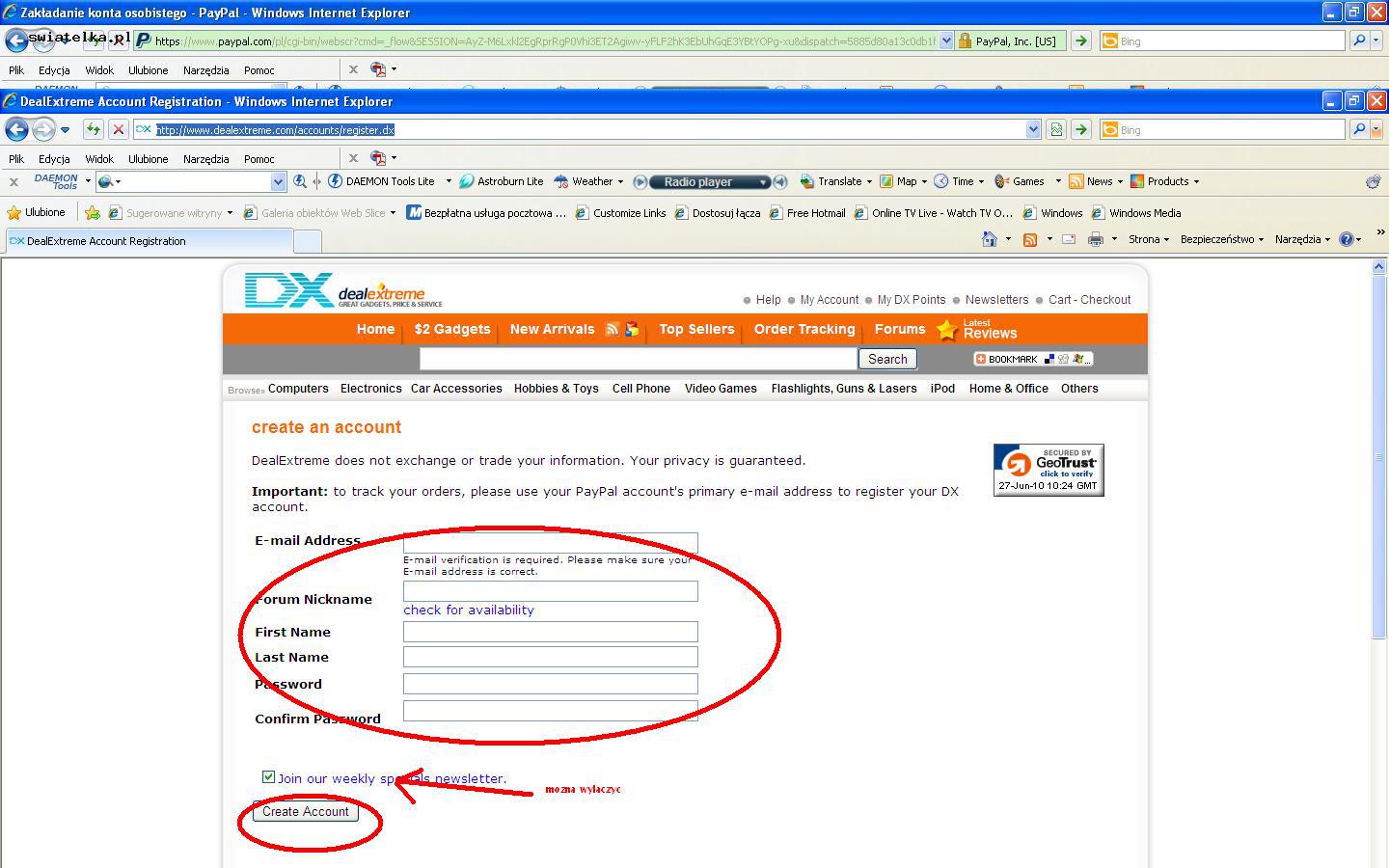Open the Edycja menu in the DealExtreme window
The image size is (1389, 868).
point(54,159)
